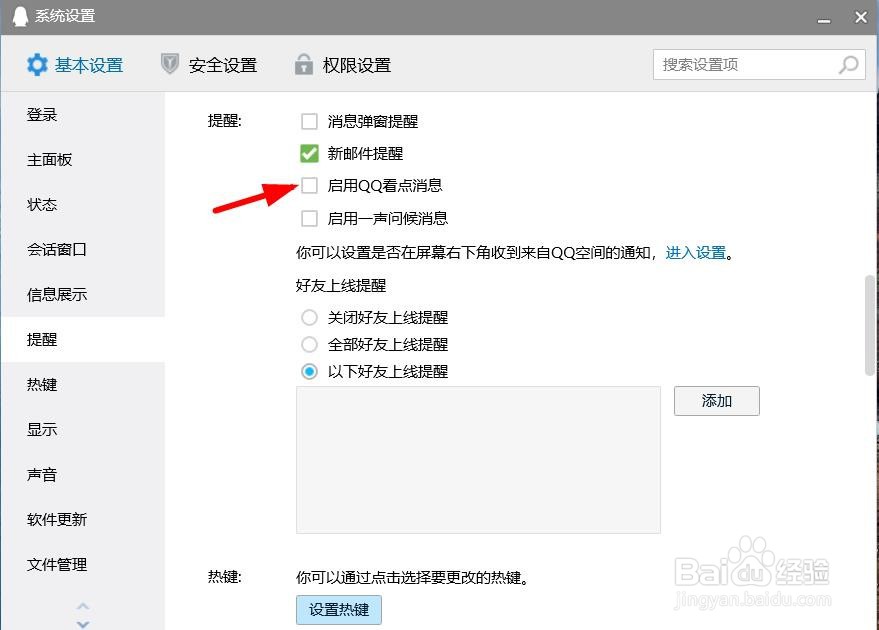Click the 设置热键 button

pos(339,610)
